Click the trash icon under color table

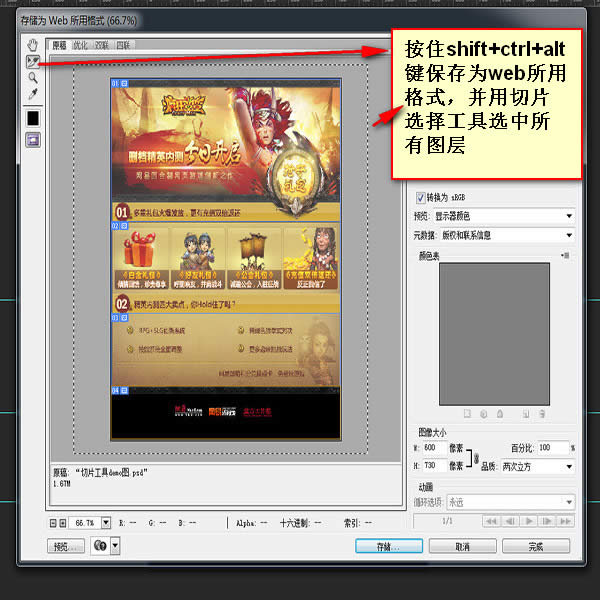point(544,412)
